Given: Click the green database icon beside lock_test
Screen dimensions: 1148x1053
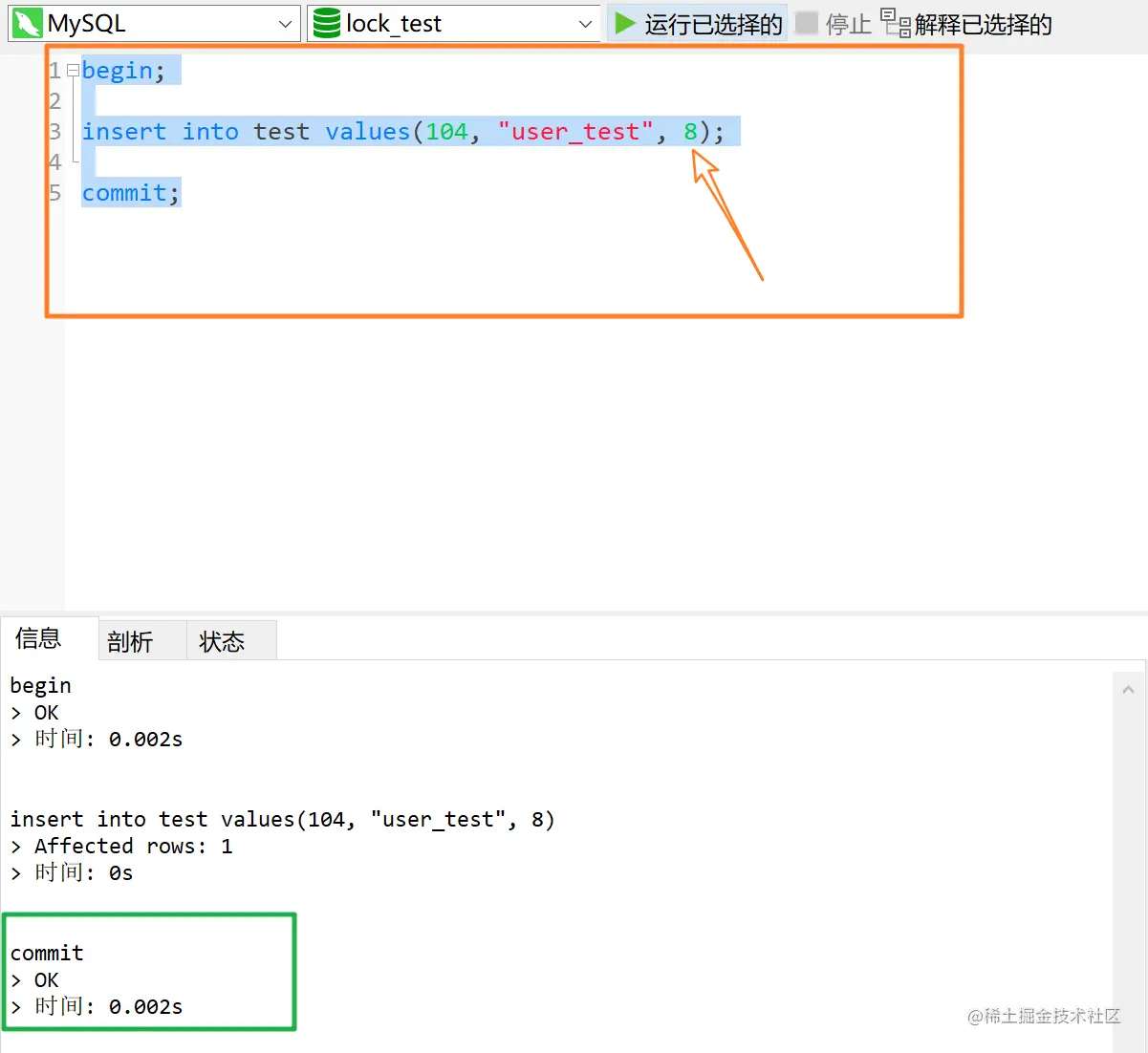Looking at the screenshot, I should coord(327,24).
